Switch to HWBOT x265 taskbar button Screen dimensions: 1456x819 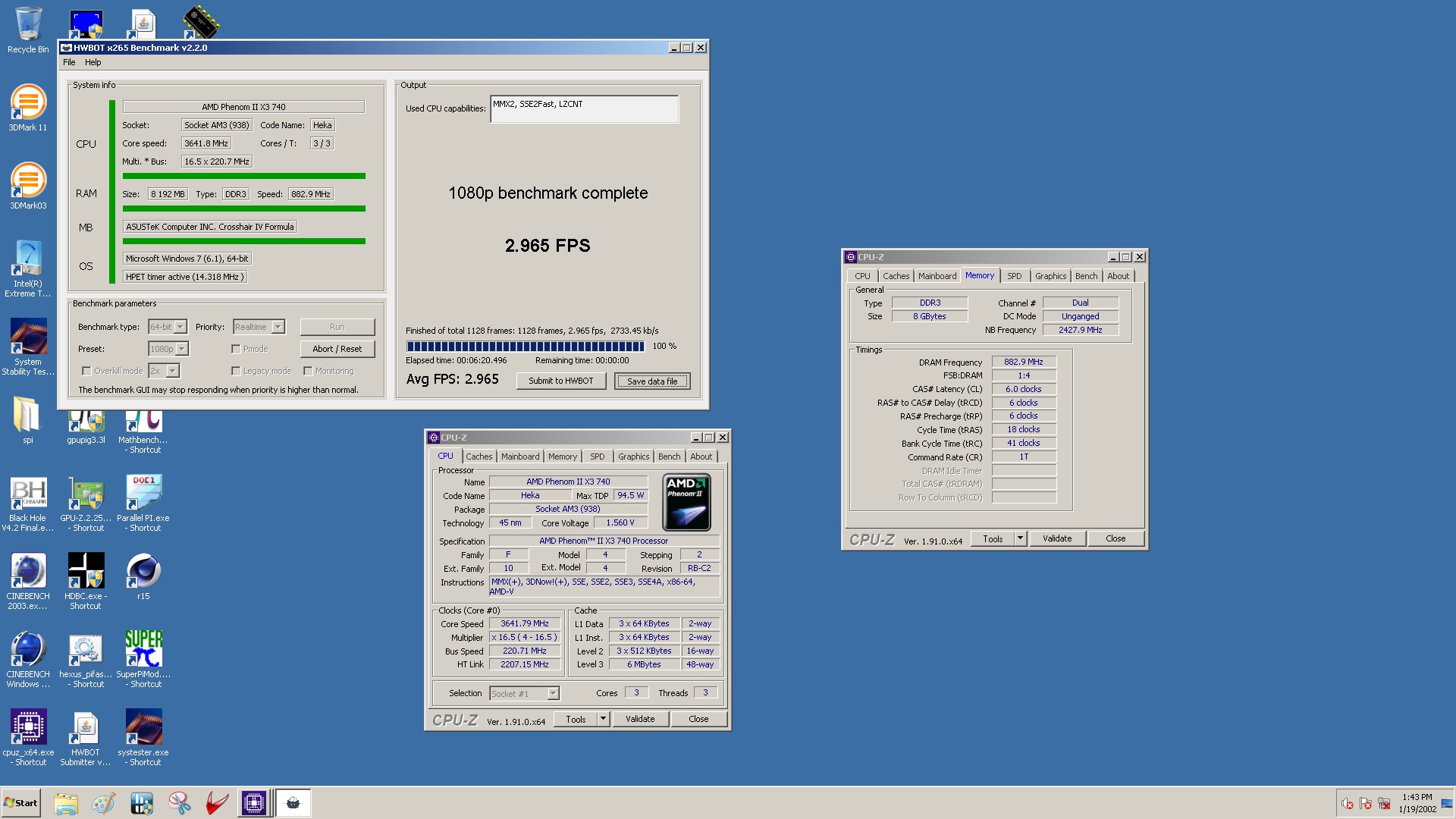click(x=293, y=803)
